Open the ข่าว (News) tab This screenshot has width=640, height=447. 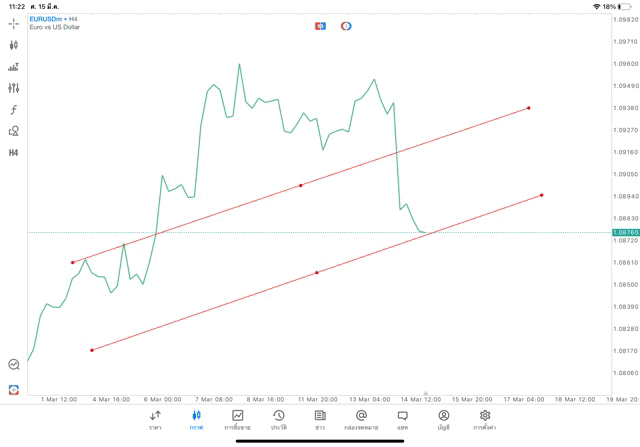pos(320,420)
